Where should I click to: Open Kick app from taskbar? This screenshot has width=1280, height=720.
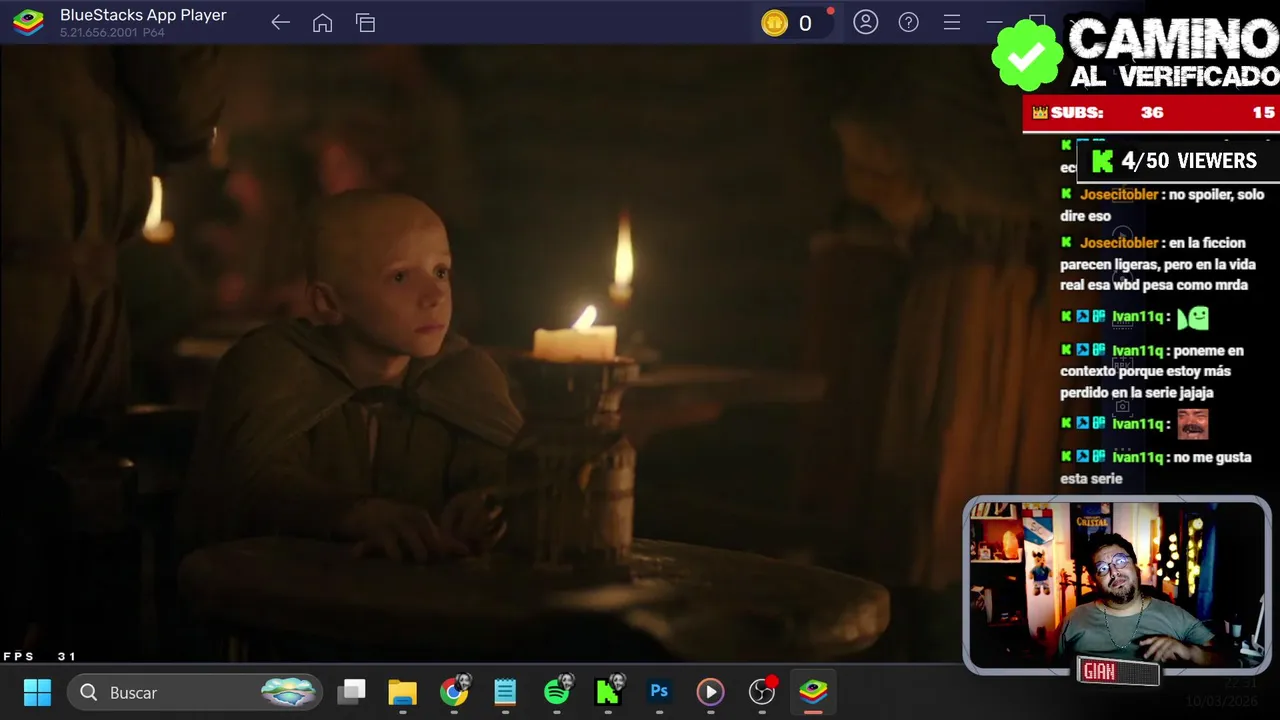pos(608,692)
